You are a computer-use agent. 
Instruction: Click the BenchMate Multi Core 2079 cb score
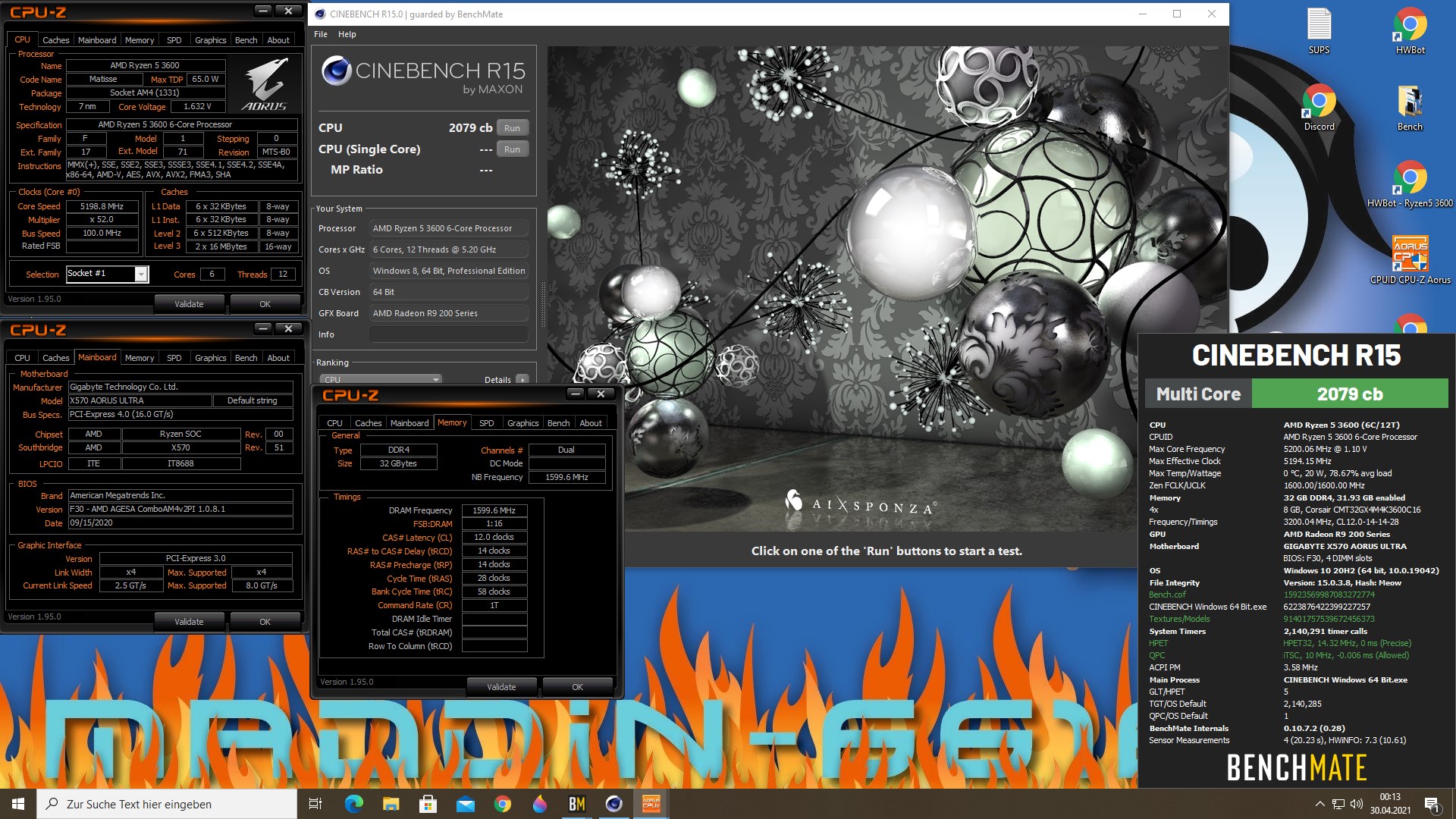(1350, 394)
